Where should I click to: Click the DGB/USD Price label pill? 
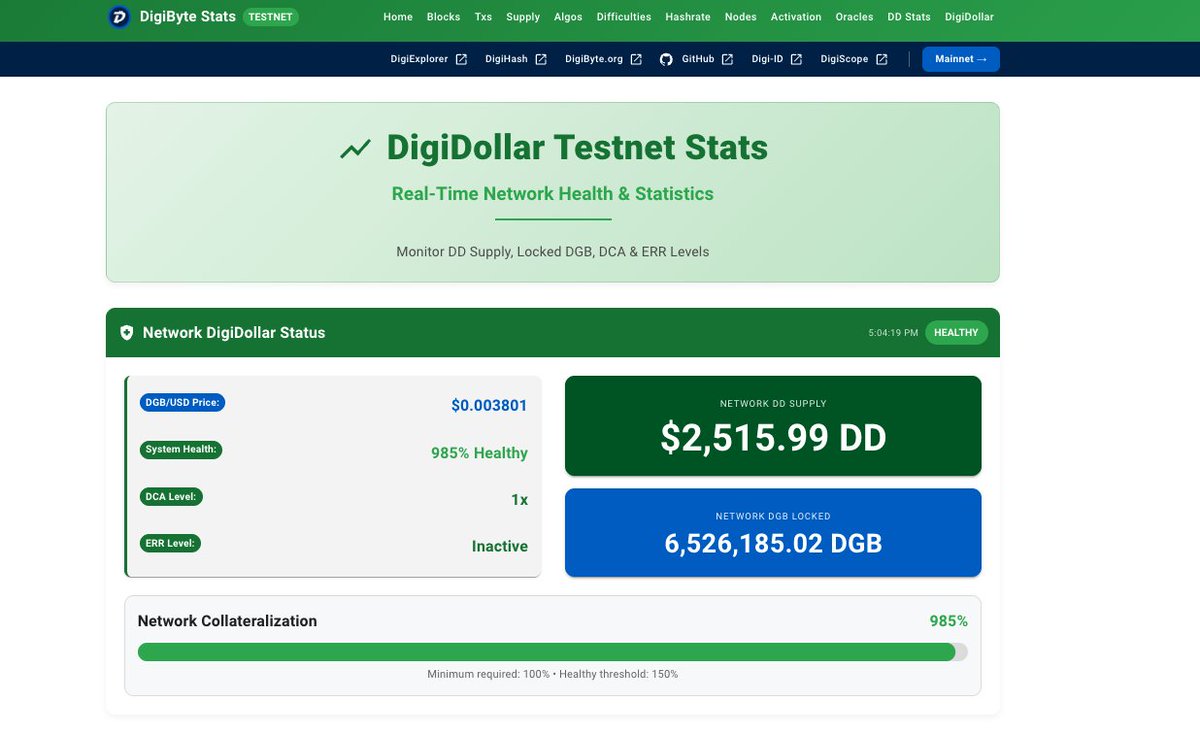[x=183, y=403]
